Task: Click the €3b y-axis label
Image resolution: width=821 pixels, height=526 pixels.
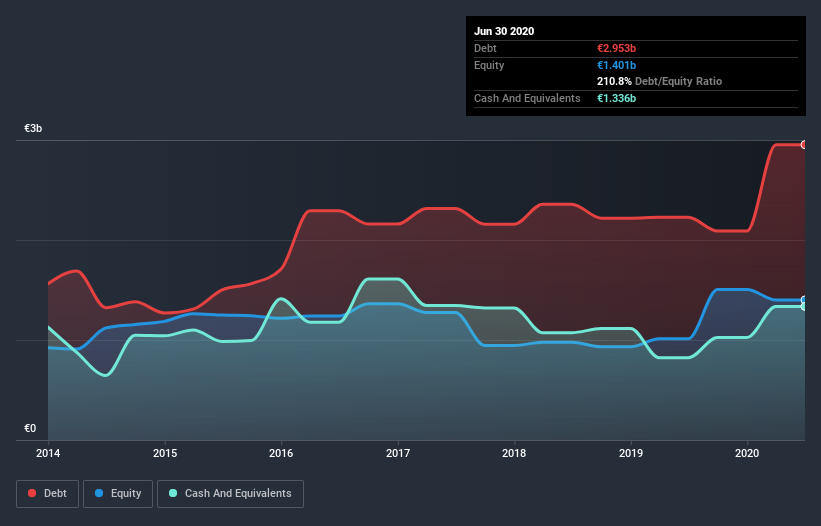Action: click(33, 128)
